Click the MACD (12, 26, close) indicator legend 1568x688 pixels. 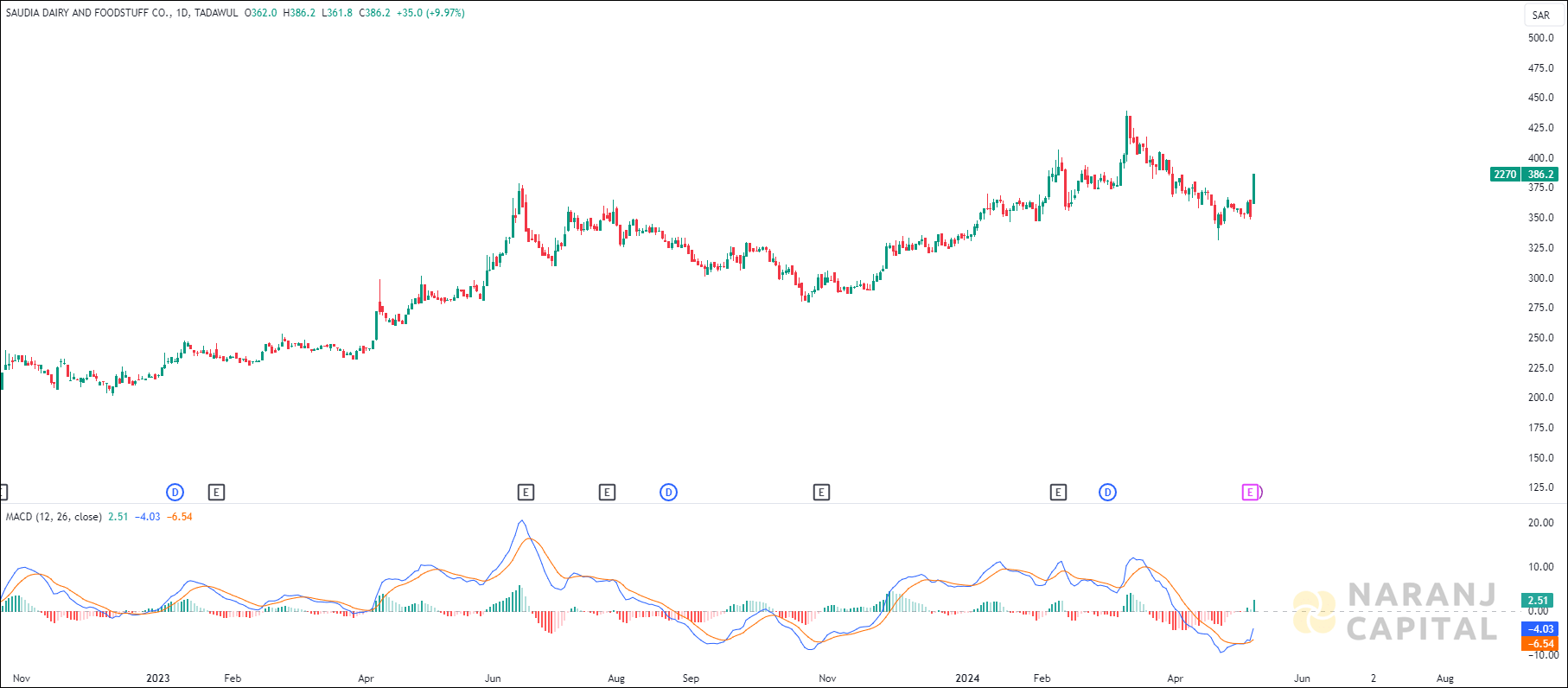click(54, 517)
